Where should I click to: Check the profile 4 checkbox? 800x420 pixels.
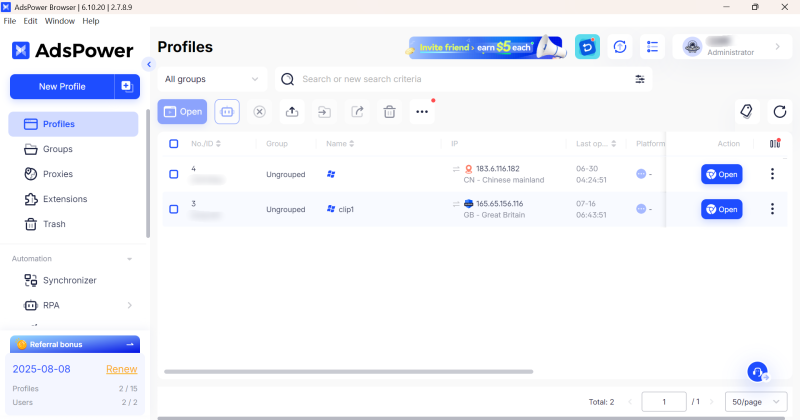tap(173, 174)
